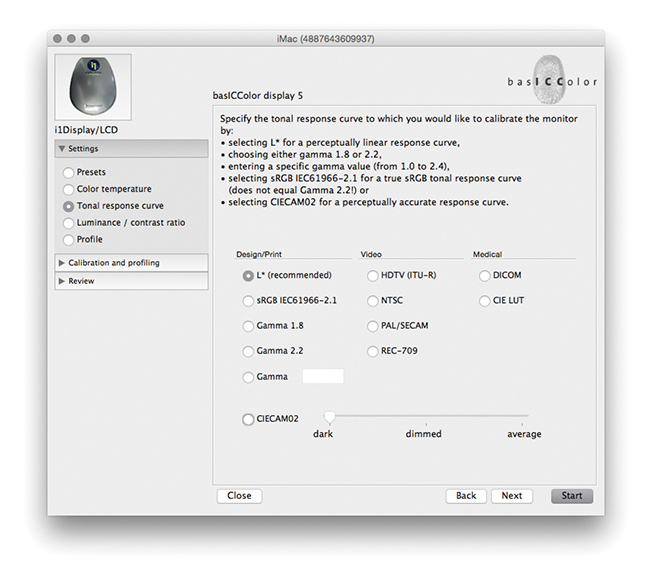Click the Back button

[x=466, y=496]
